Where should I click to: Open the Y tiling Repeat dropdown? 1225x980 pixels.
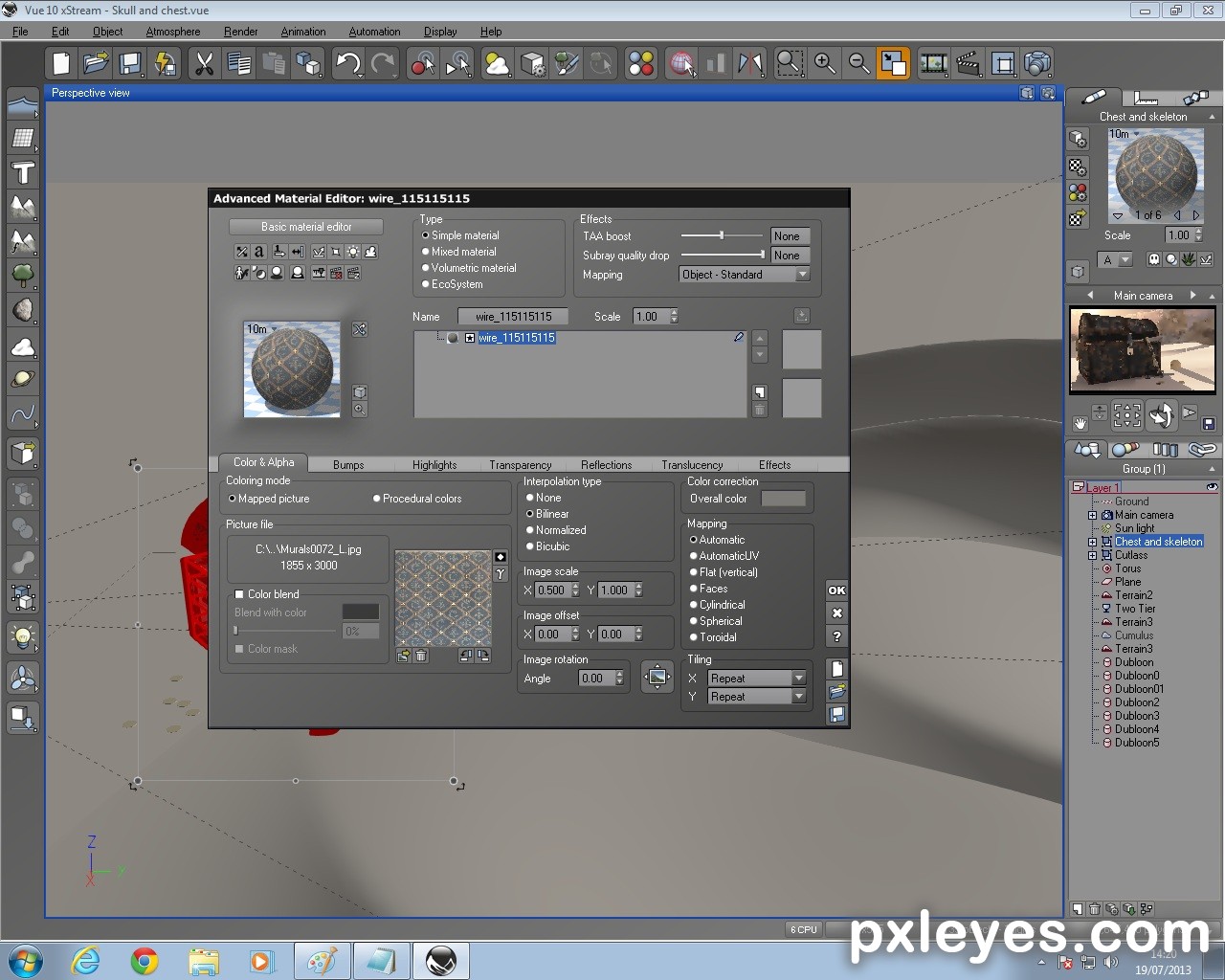(757, 697)
